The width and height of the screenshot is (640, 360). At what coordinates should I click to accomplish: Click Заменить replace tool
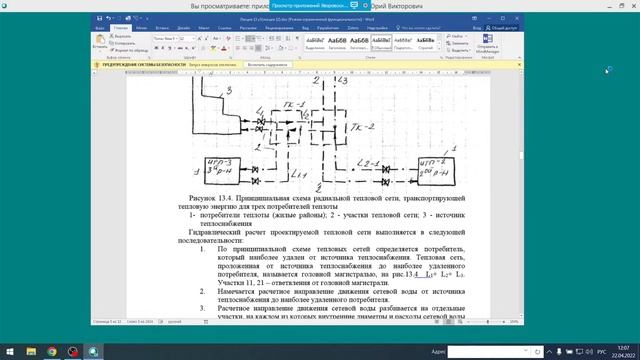pyautogui.click(x=458, y=43)
